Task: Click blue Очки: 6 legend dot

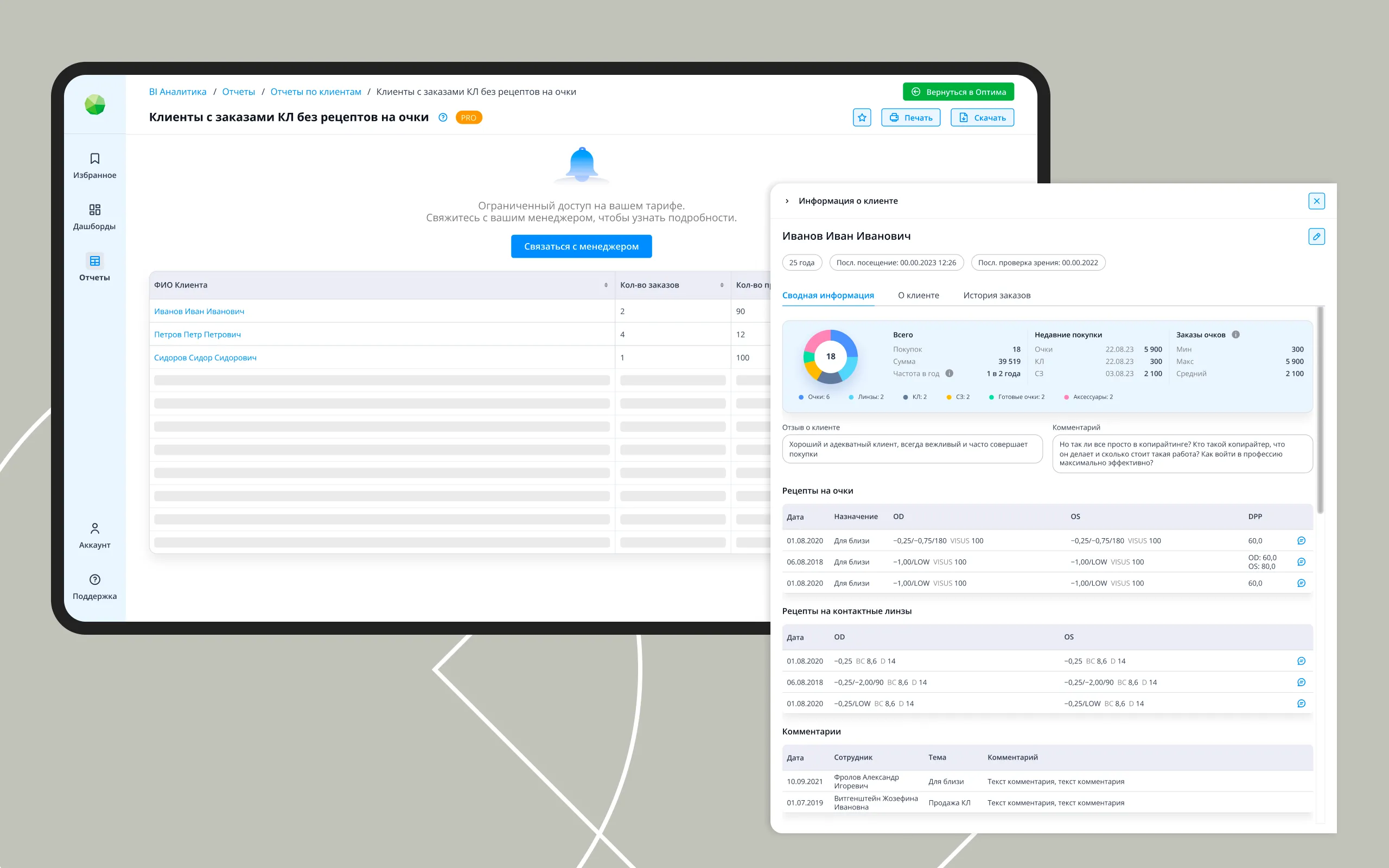Action: click(801, 397)
